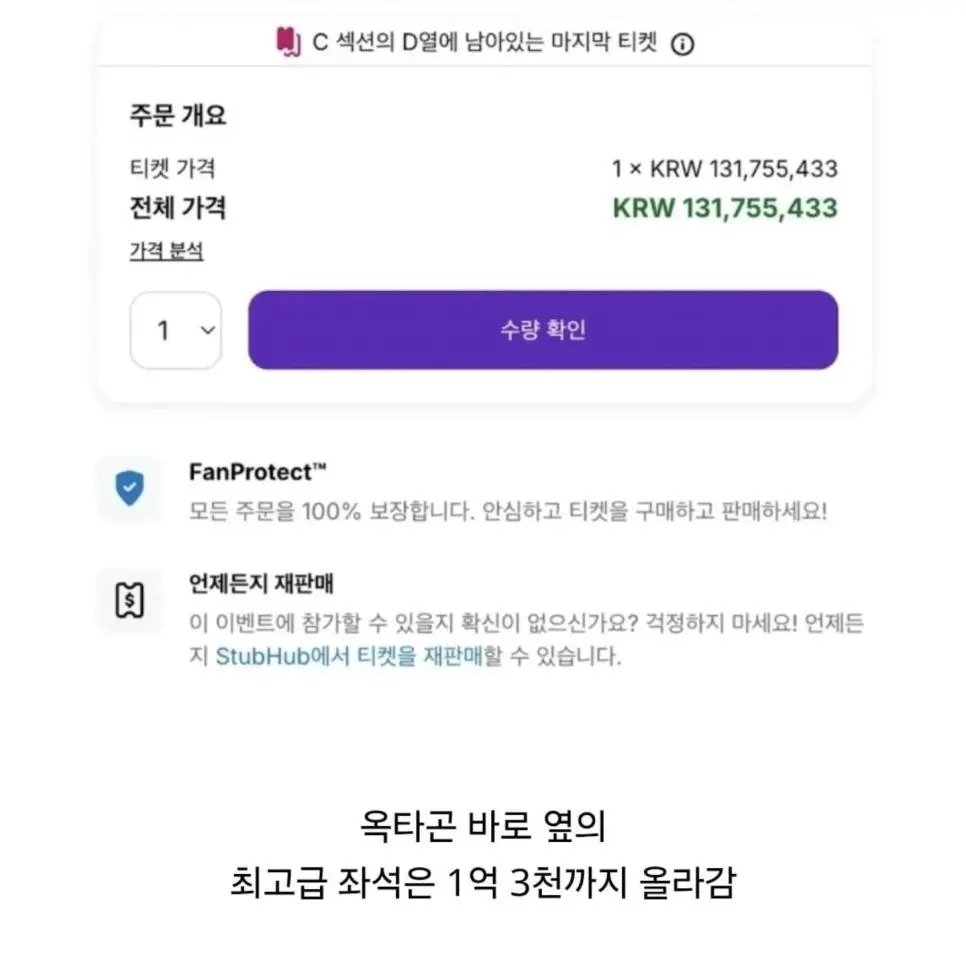Click the resale ticket dollar icon
The height and width of the screenshot is (974, 966).
point(129,599)
